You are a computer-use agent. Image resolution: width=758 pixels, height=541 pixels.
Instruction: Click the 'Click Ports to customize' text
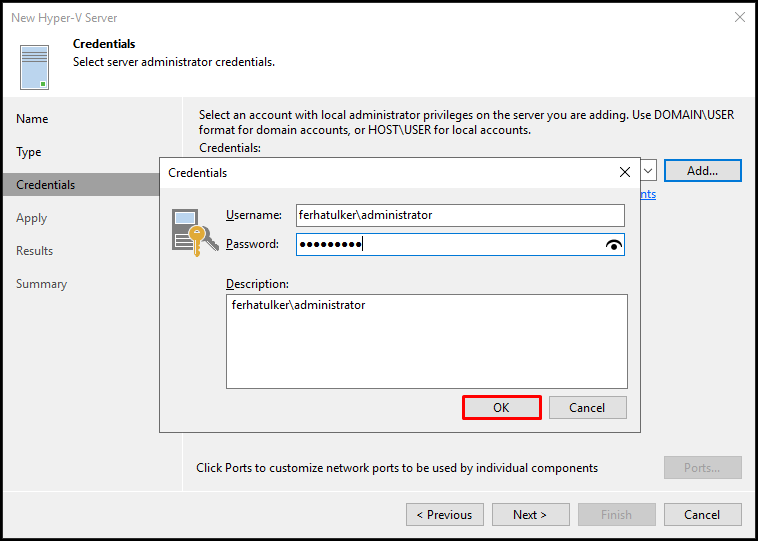[x=397, y=468]
